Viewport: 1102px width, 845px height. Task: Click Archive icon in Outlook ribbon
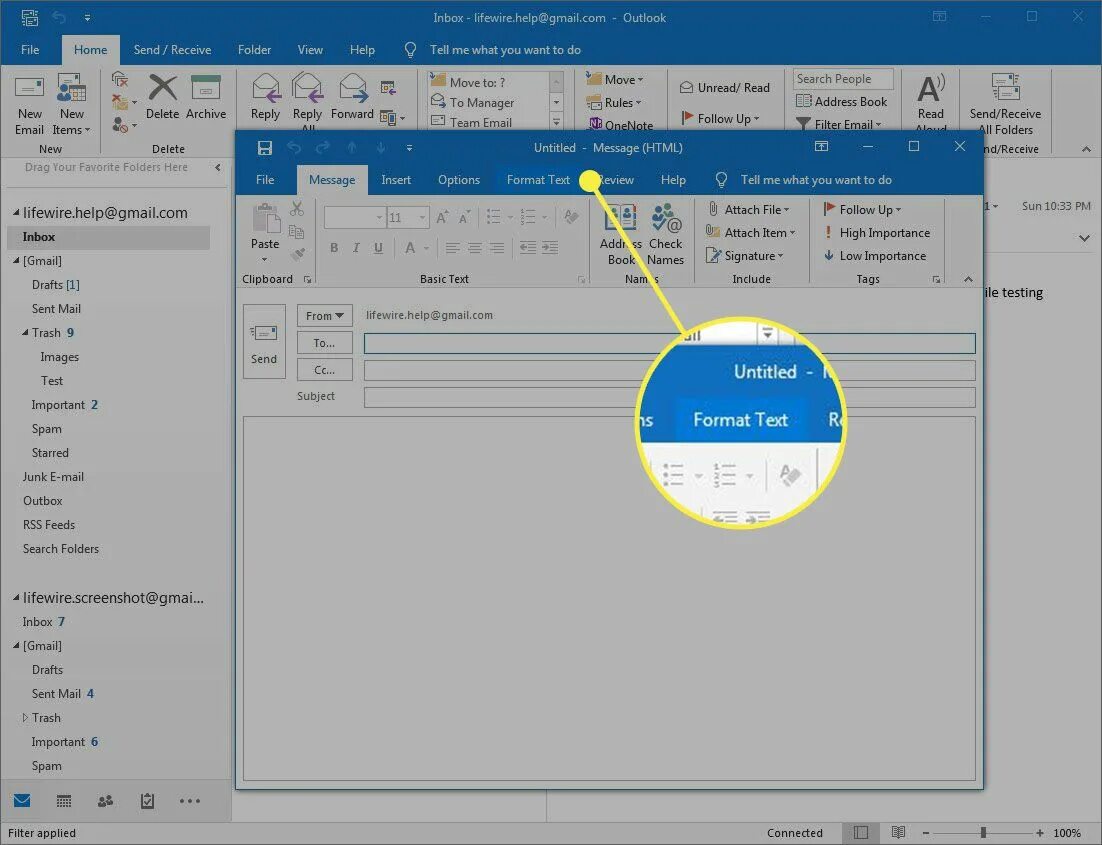point(206,97)
